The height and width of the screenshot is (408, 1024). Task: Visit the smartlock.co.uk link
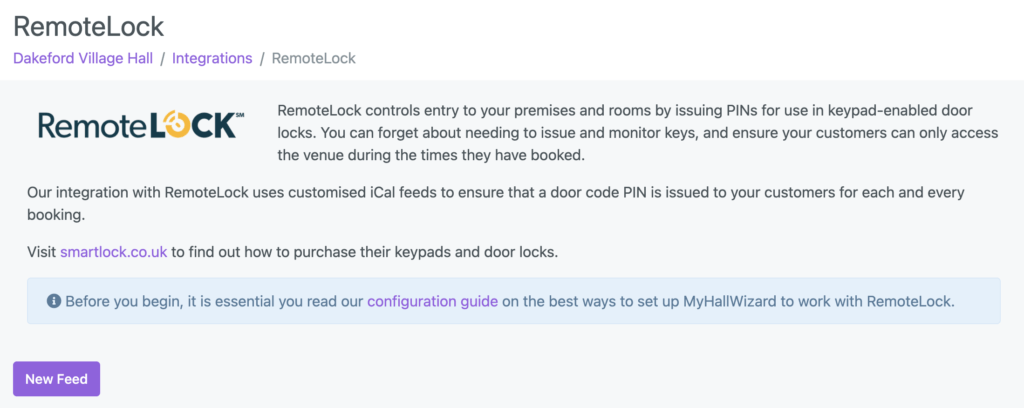[113, 251]
